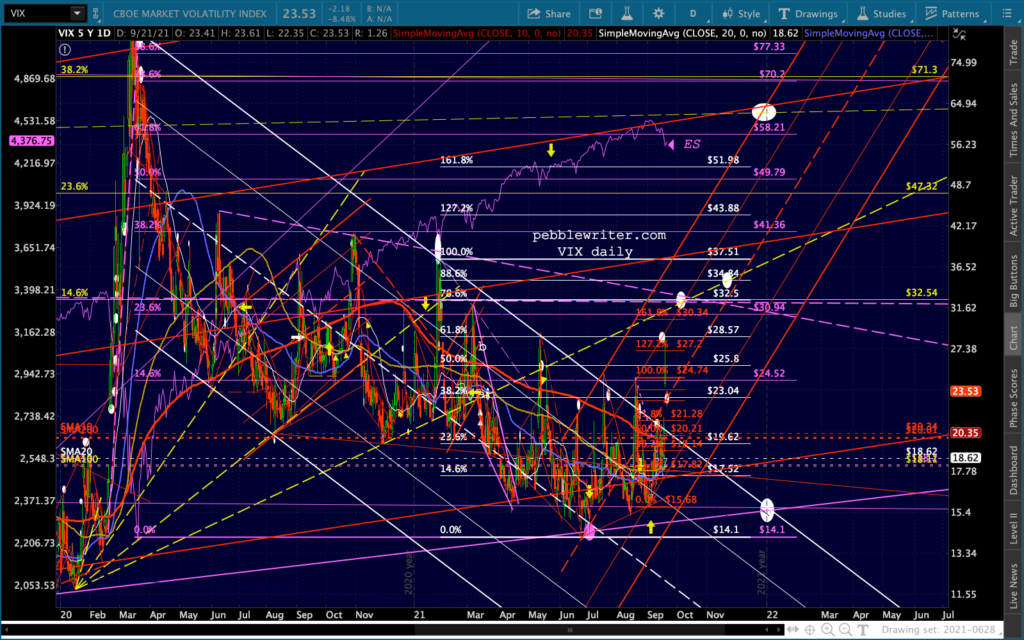Viewport: 1024px width, 640px height.
Task: Open chart settings gear icon
Action: 658,14
